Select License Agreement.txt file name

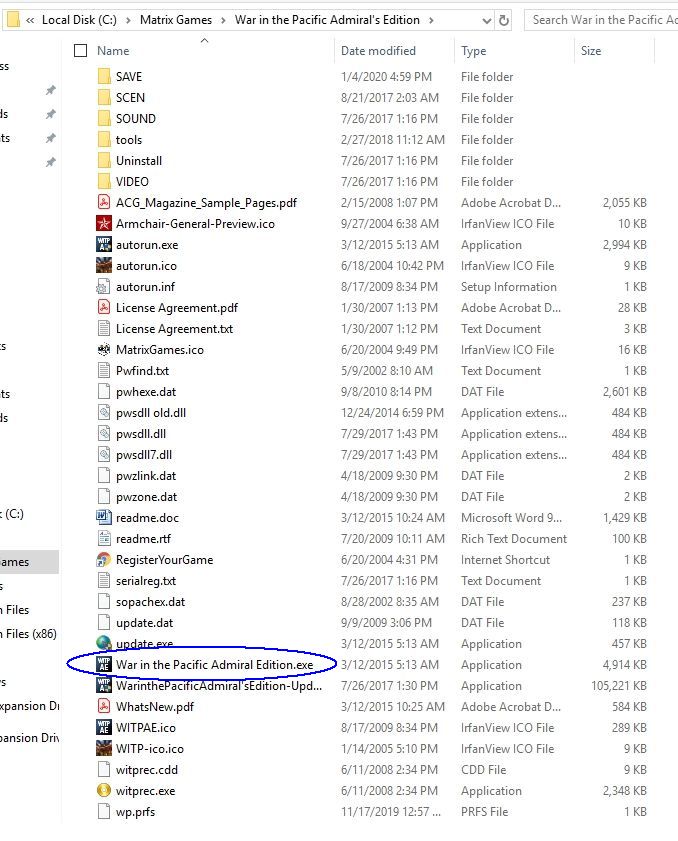click(x=174, y=328)
